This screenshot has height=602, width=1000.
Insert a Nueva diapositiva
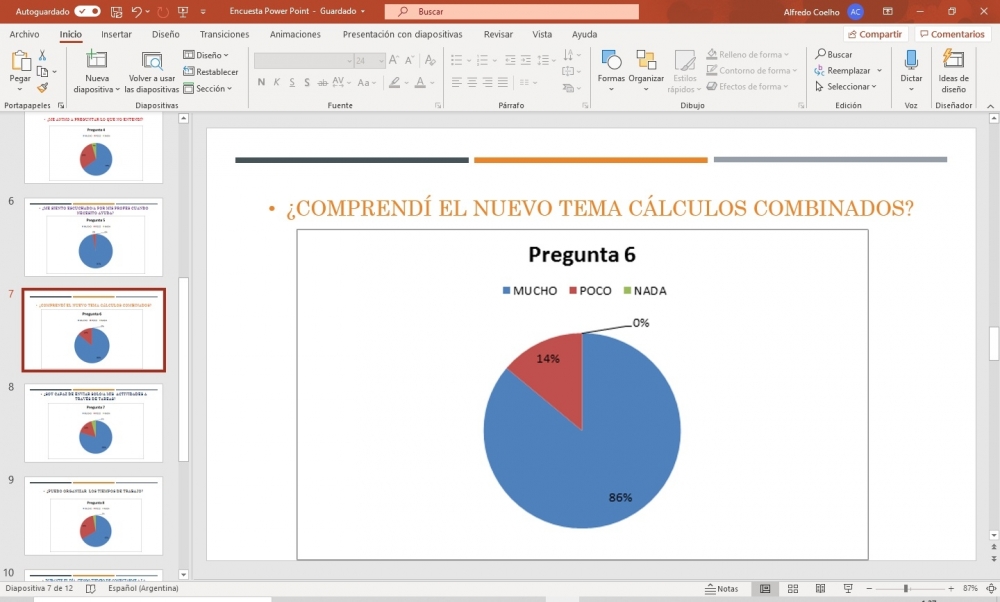click(x=96, y=71)
